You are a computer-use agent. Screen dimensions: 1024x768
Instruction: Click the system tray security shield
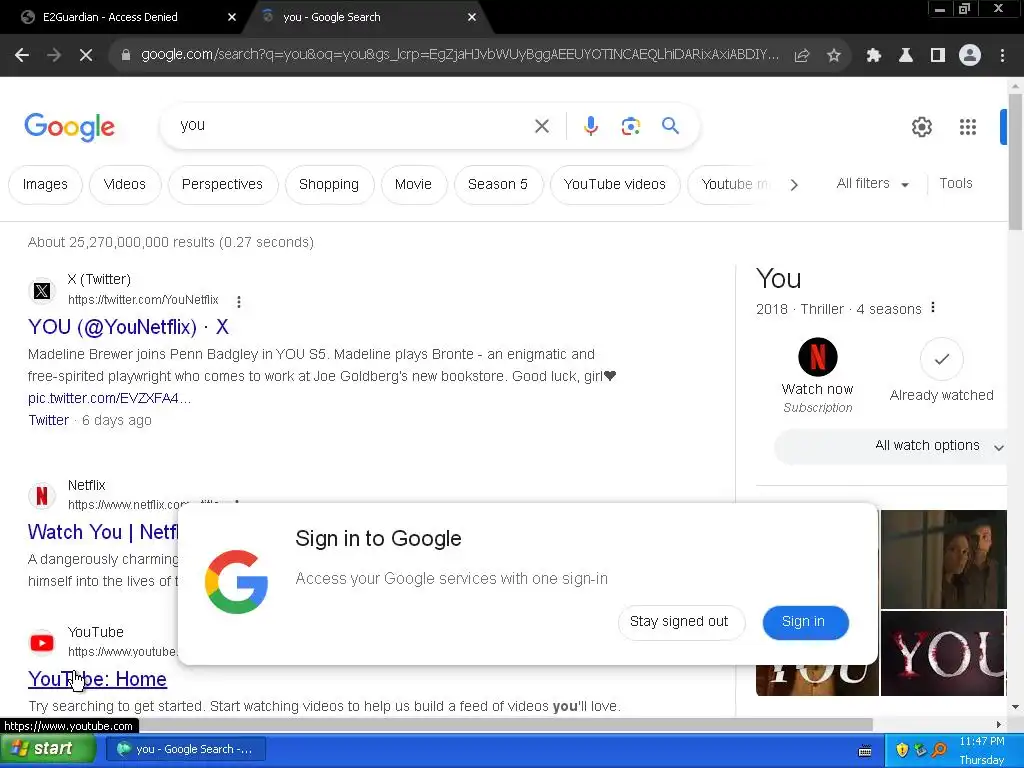[x=903, y=750]
